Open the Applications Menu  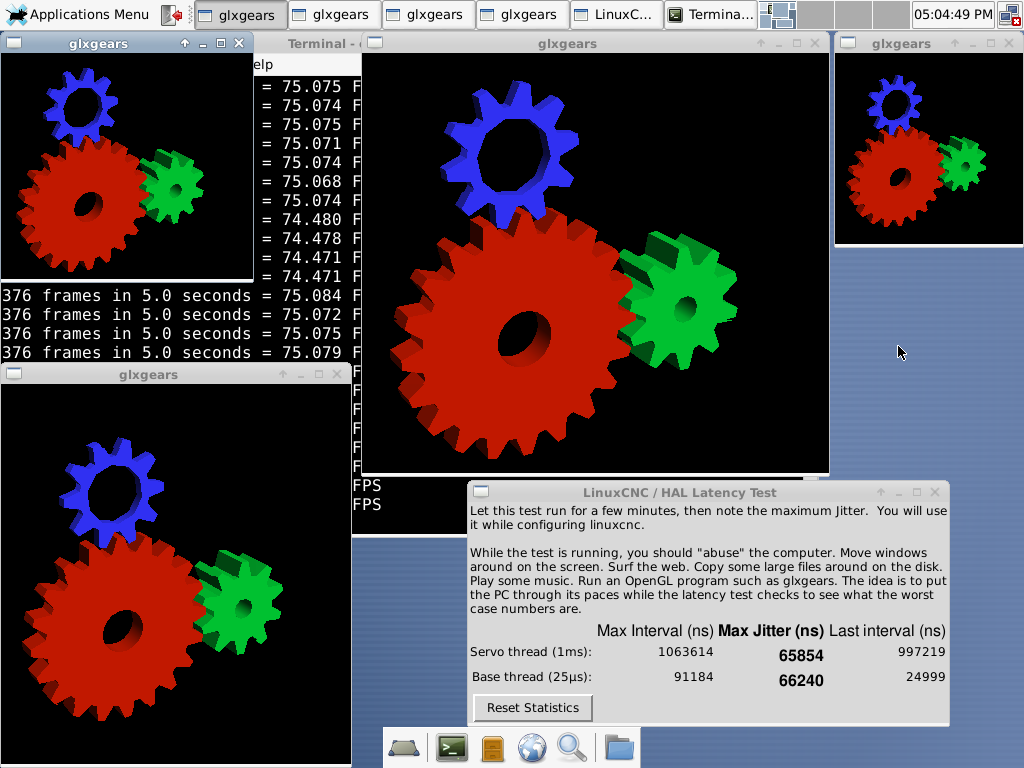point(77,14)
